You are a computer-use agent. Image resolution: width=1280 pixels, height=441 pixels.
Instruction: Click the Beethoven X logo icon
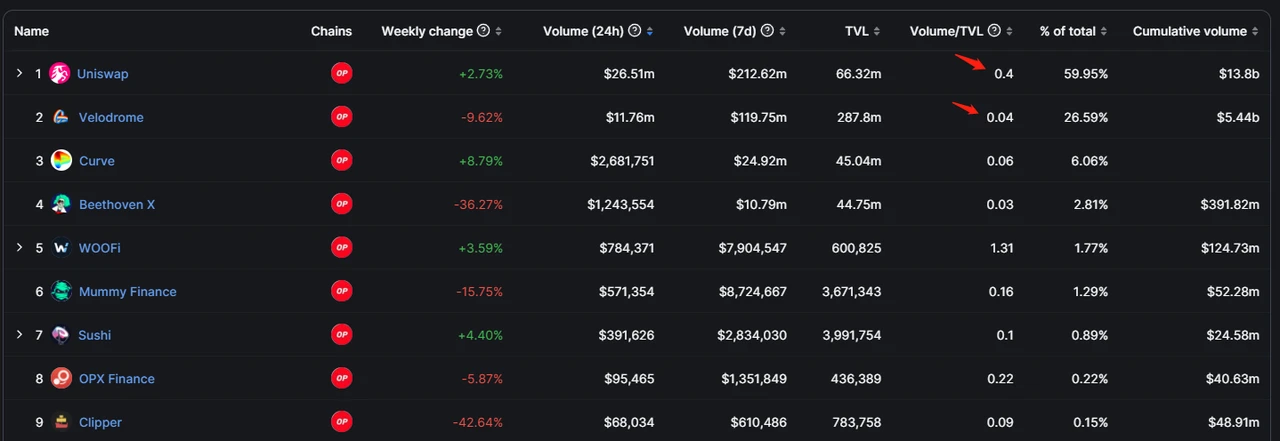[x=61, y=204]
